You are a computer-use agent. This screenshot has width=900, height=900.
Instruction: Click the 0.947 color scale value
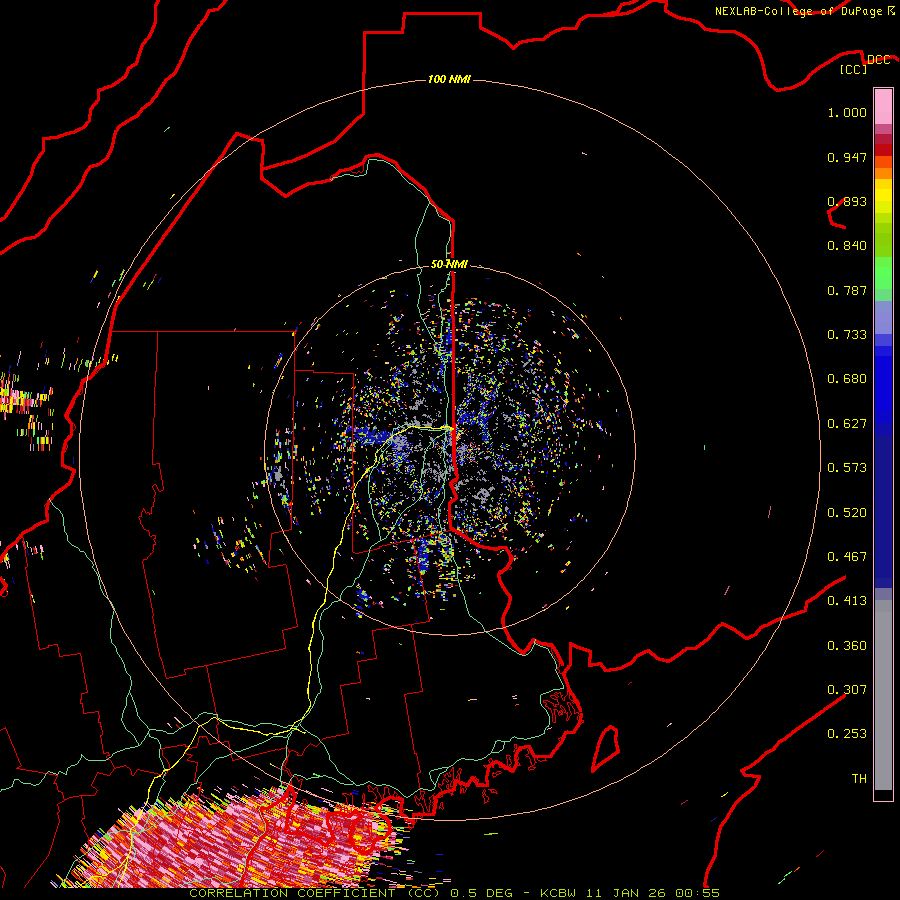[847, 157]
